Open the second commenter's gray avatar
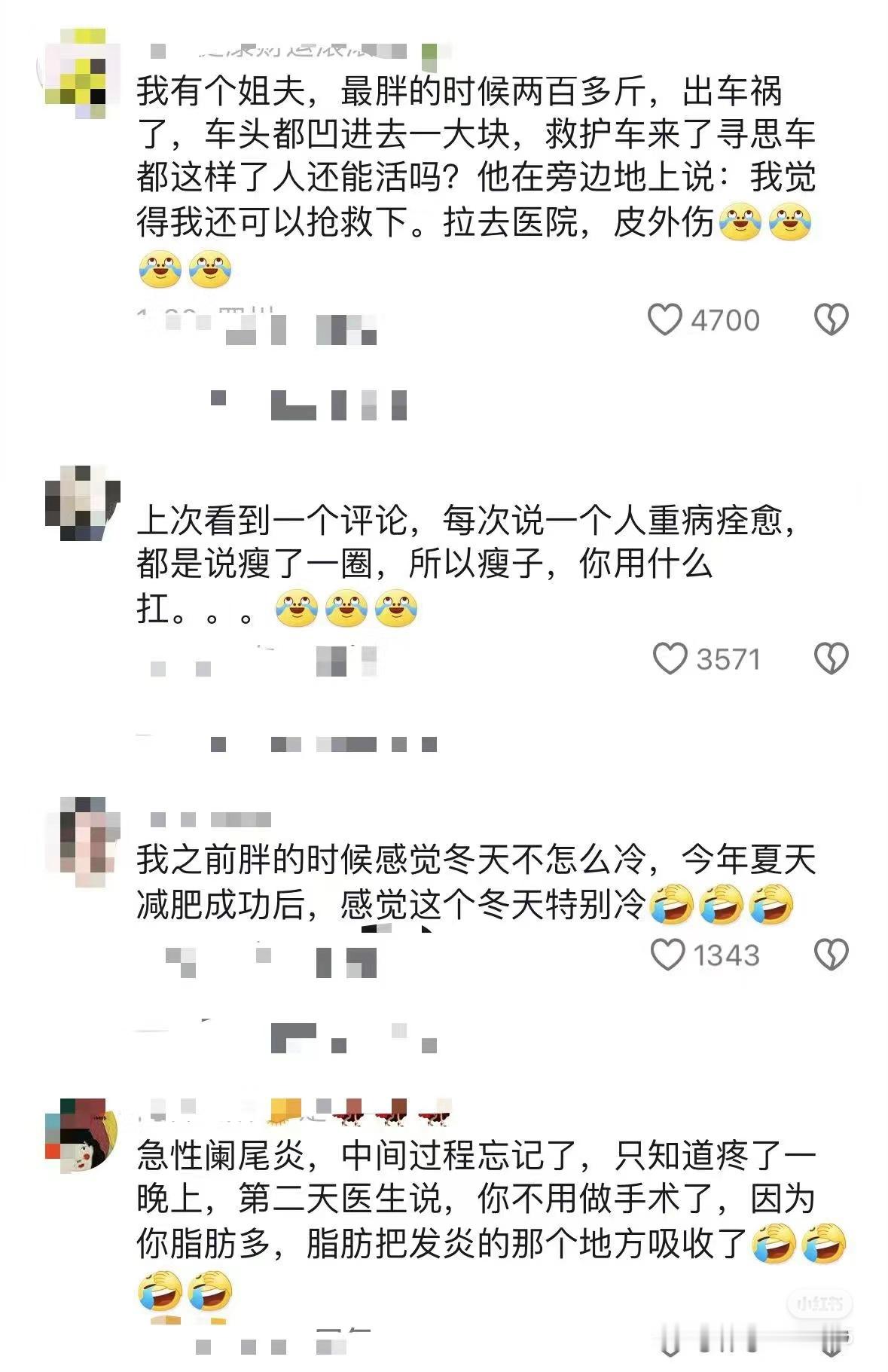Viewport: 888px width, 1372px height. (x=81, y=503)
